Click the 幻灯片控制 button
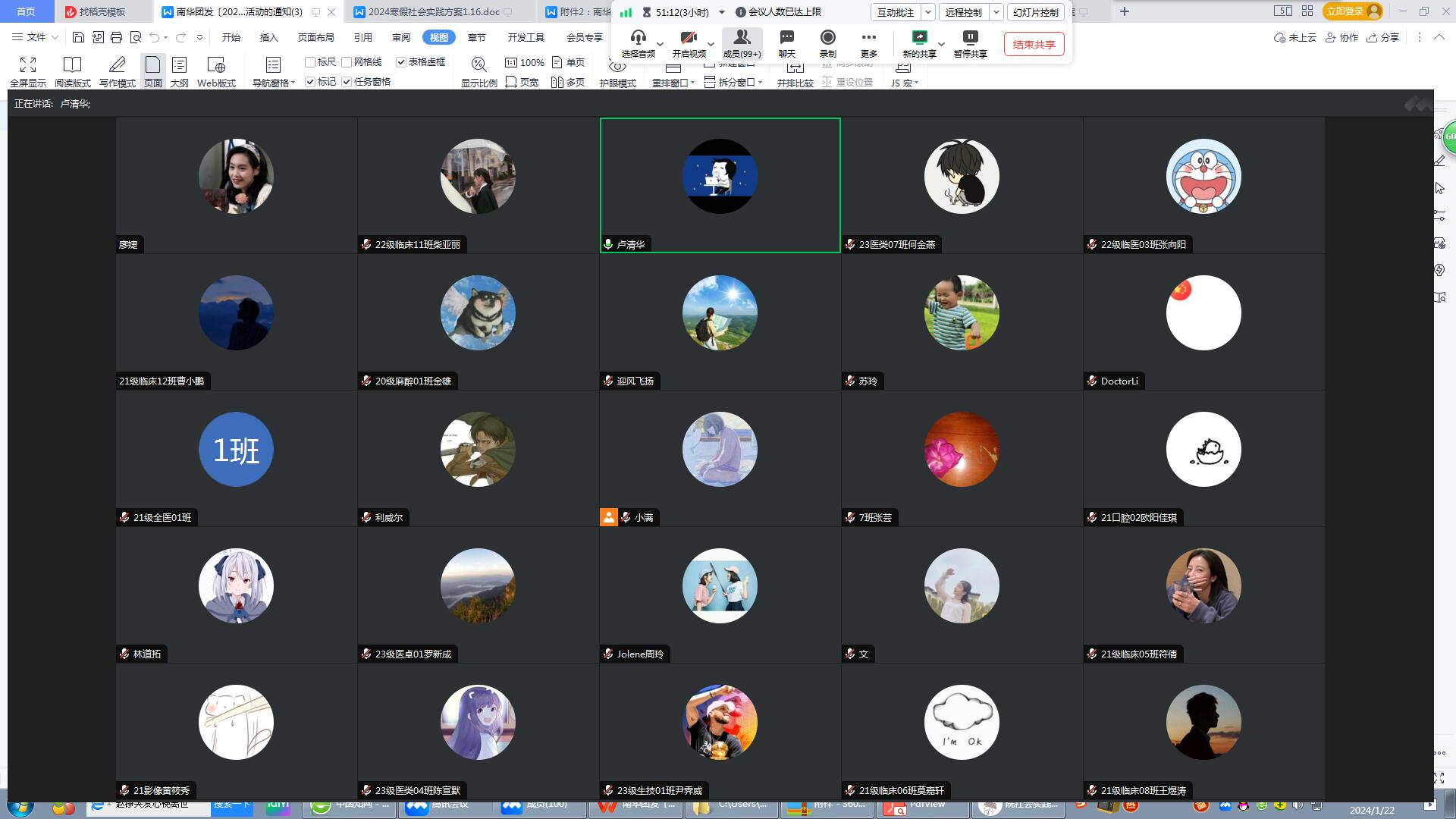 click(1035, 12)
